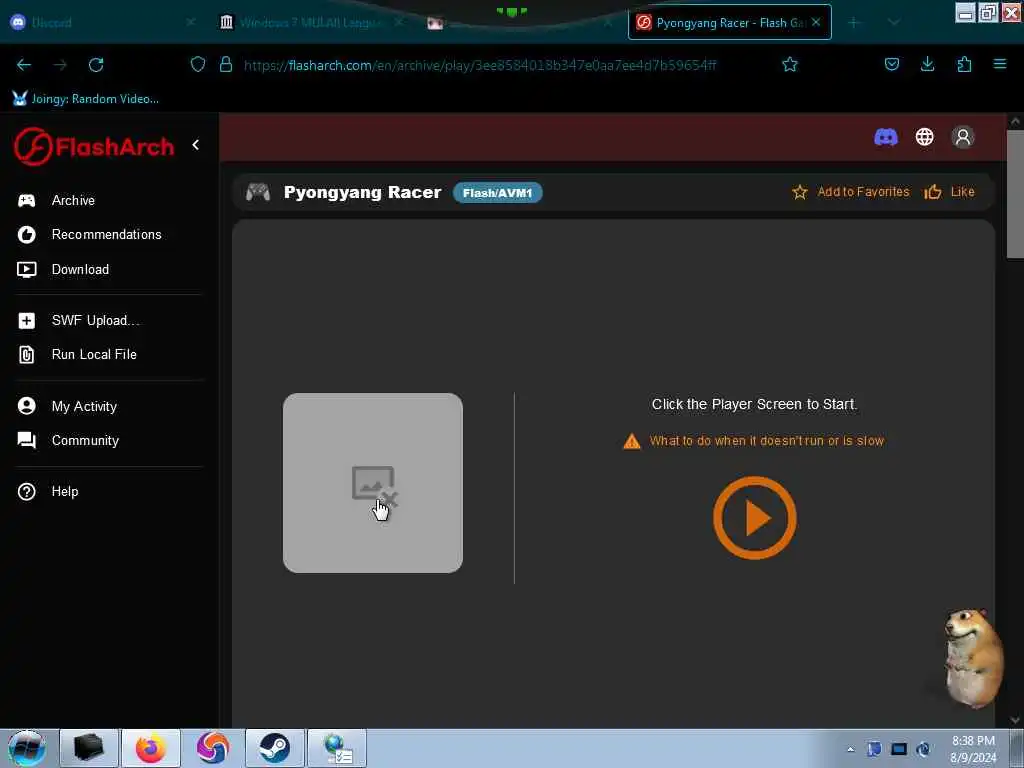This screenshot has height=768, width=1024.
Task: Open the user account icon
Action: pos(963,137)
